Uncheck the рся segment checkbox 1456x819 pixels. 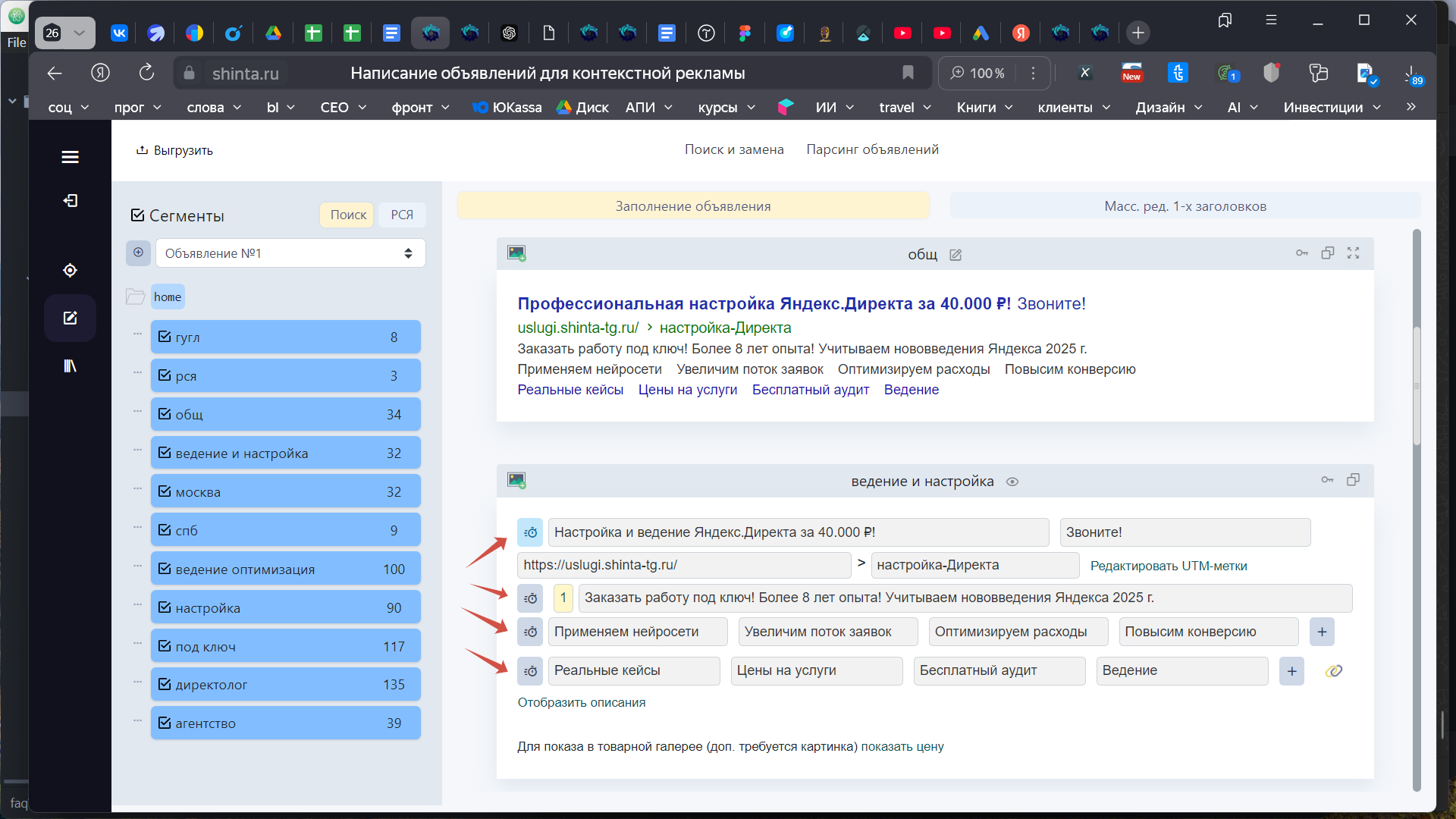pos(165,375)
